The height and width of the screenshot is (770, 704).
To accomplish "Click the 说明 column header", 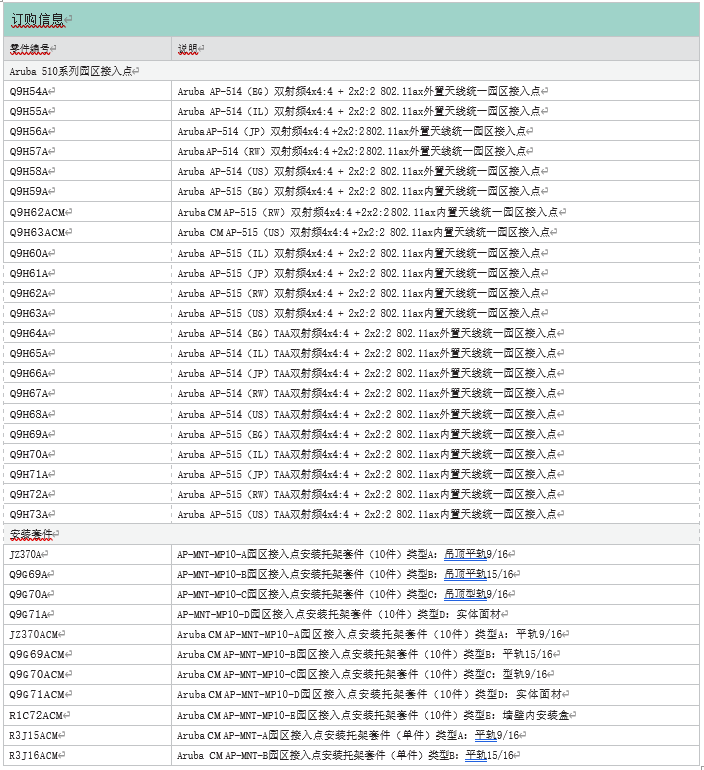I will pyautogui.click(x=188, y=49).
